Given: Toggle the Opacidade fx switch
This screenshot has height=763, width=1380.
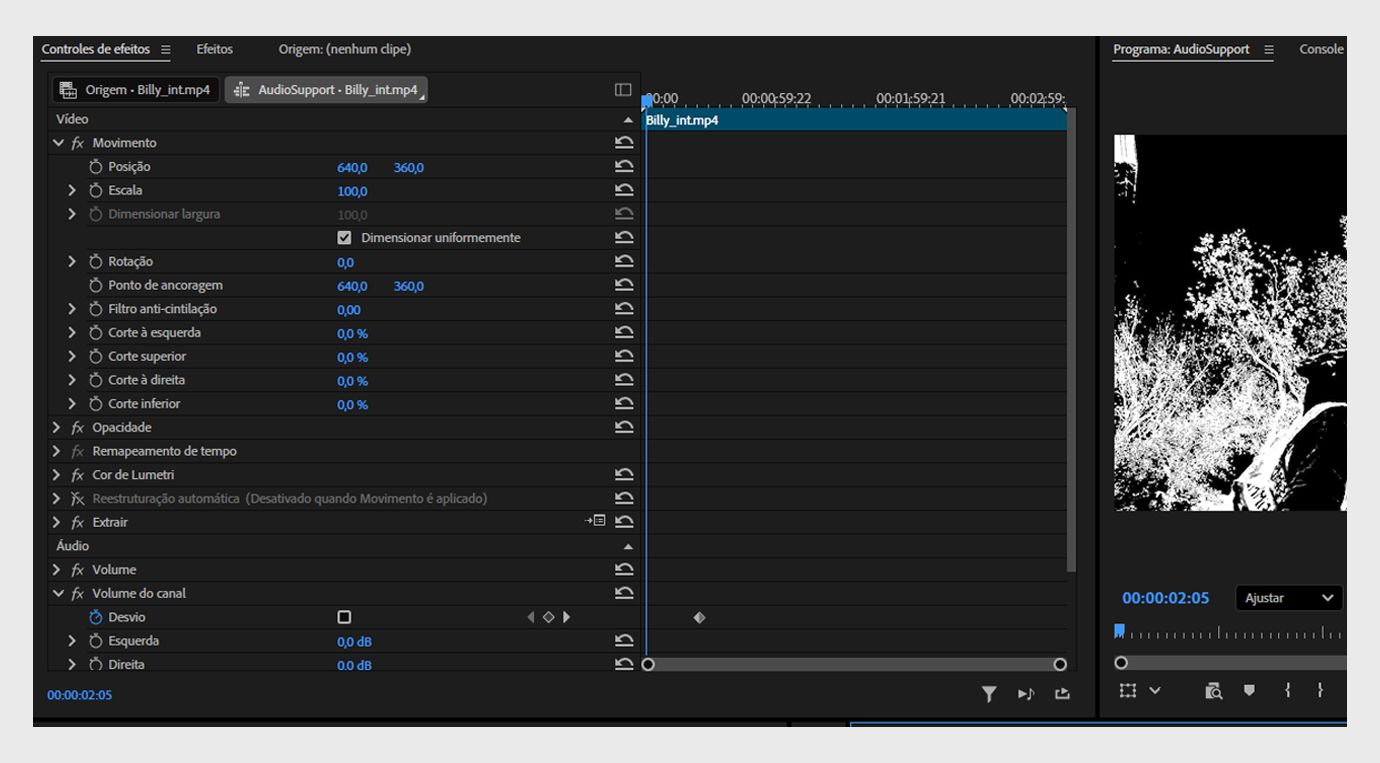Looking at the screenshot, I should pos(78,428).
